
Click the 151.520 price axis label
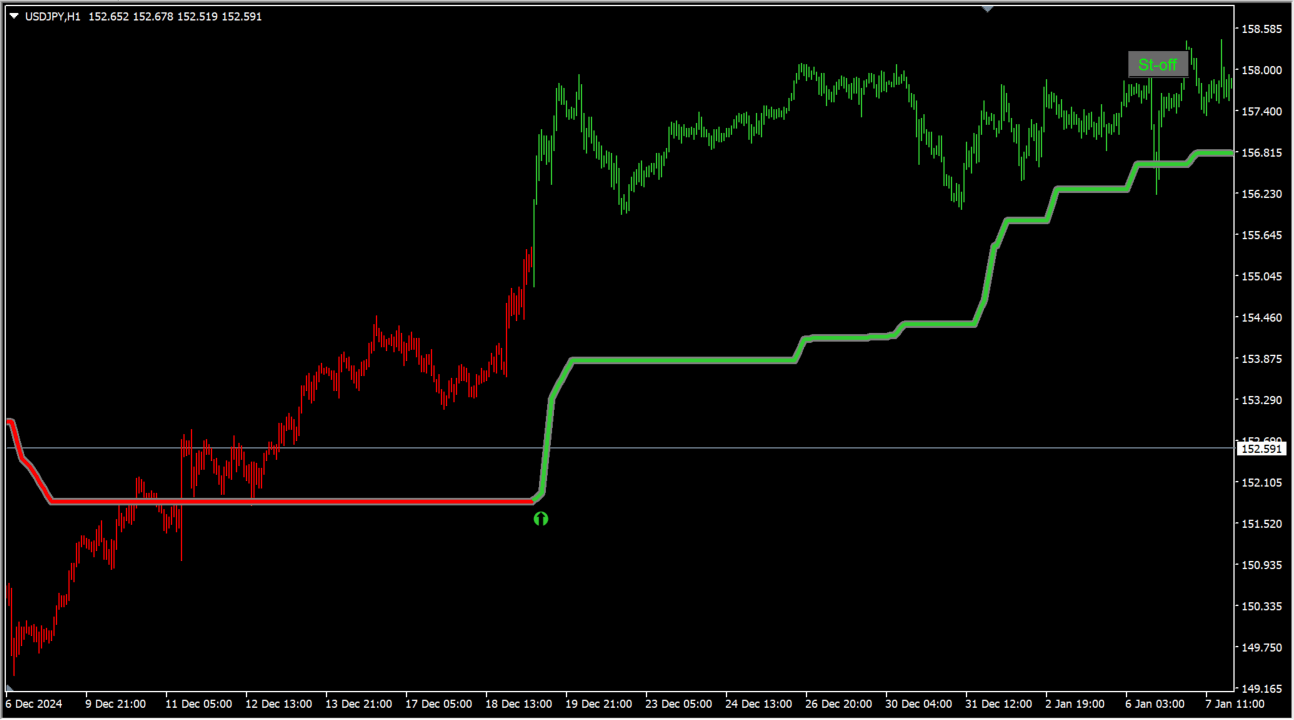[1261, 524]
